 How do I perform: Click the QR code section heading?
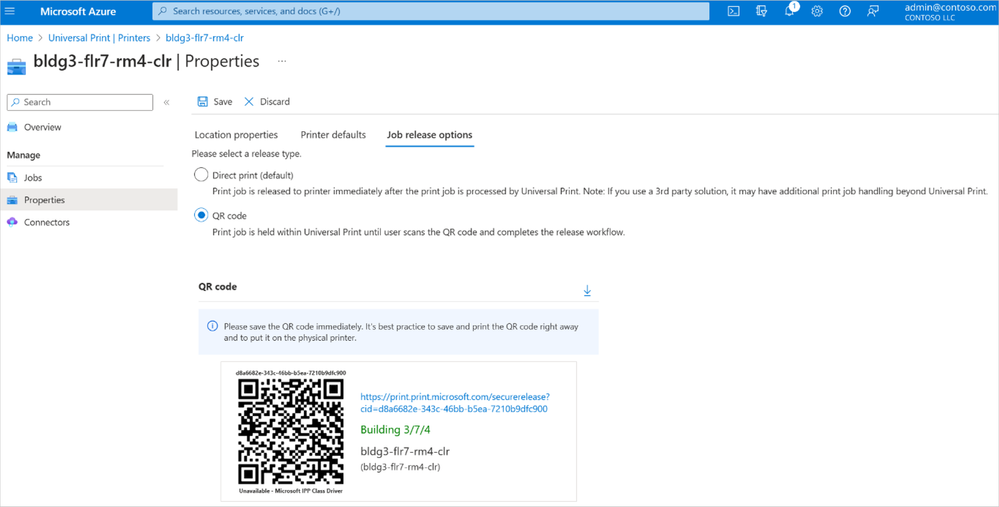pyautogui.click(x=218, y=287)
